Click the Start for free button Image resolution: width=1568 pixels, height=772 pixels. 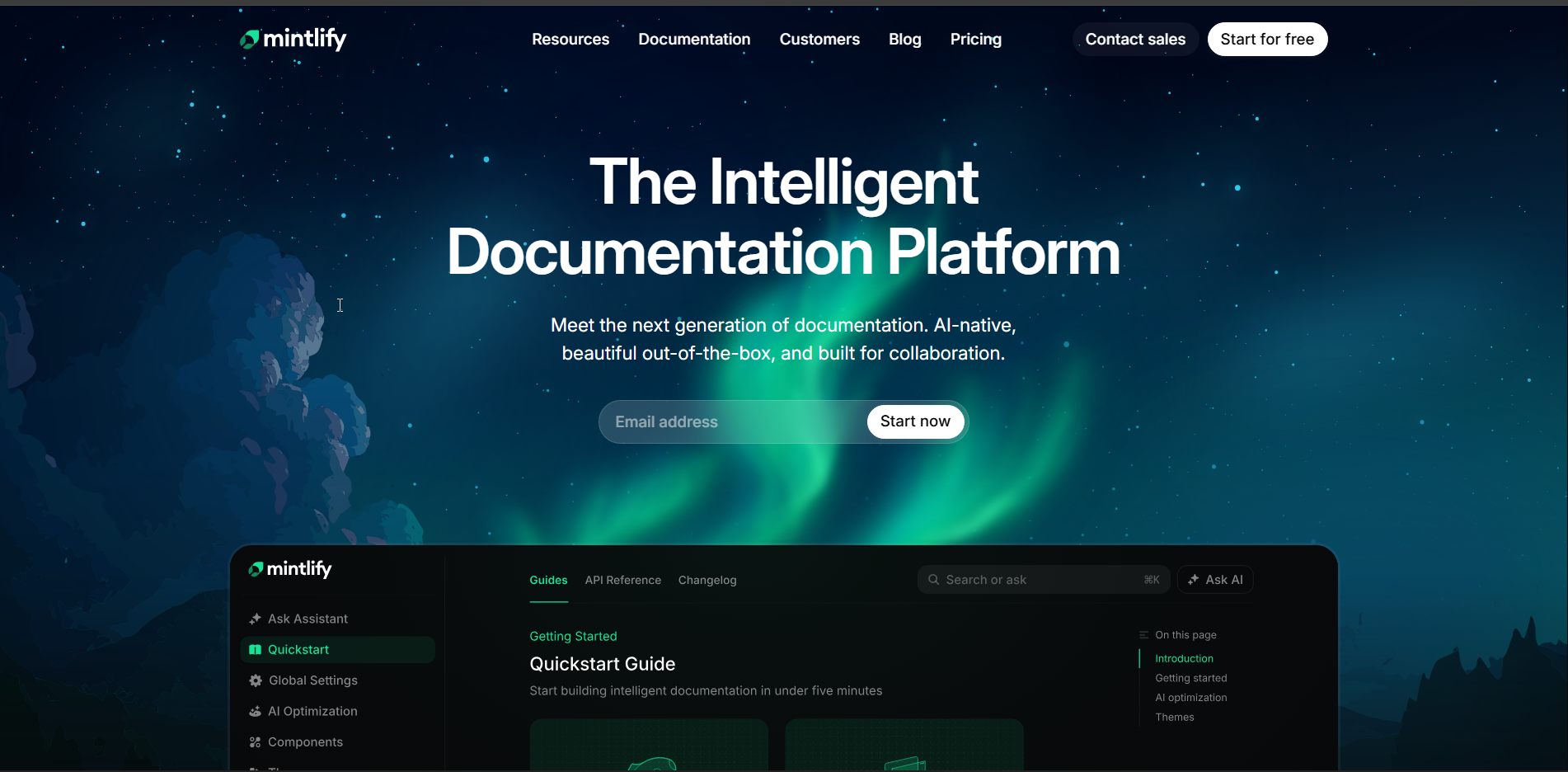coord(1267,39)
